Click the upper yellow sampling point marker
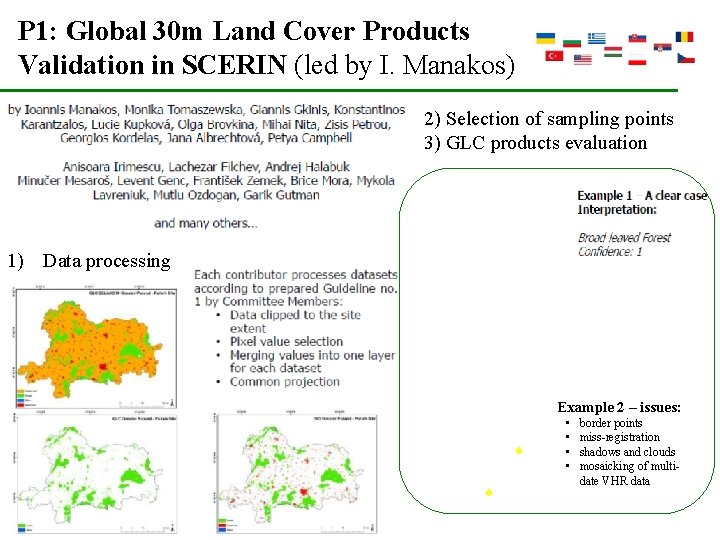This screenshot has height=540, width=720. [x=519, y=450]
